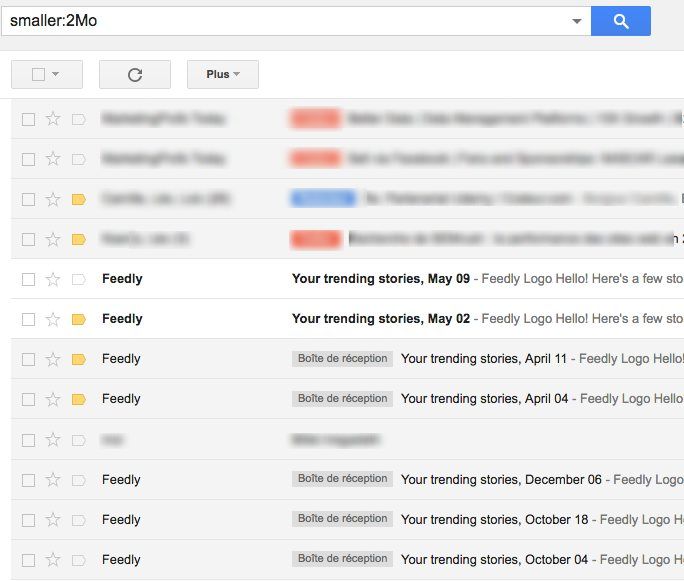Open the Plus actions dropdown
Screen dimensions: 684x581
222,74
